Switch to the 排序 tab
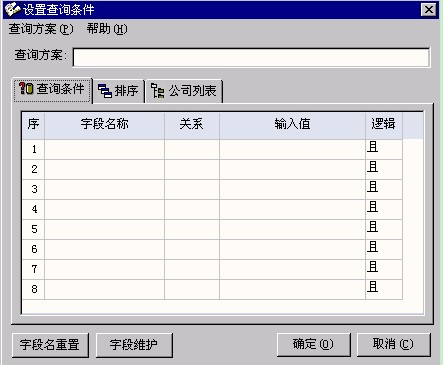Viewport: 443px width, 365px height. 119,91
